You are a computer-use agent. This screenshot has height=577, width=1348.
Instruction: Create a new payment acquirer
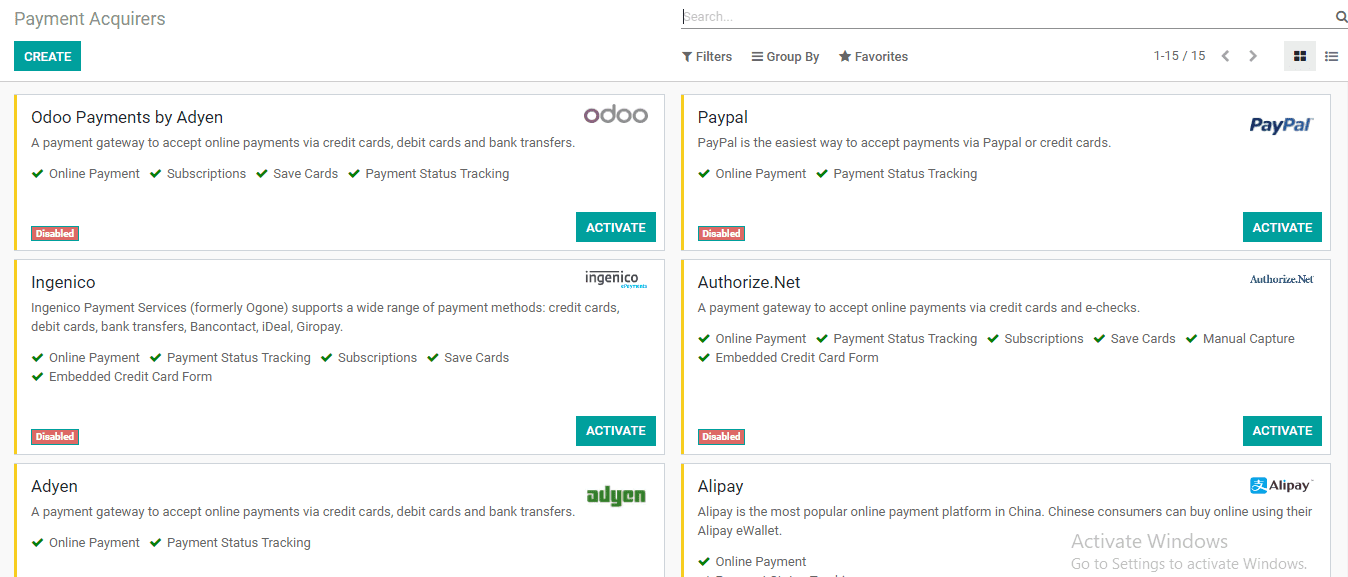[47, 57]
